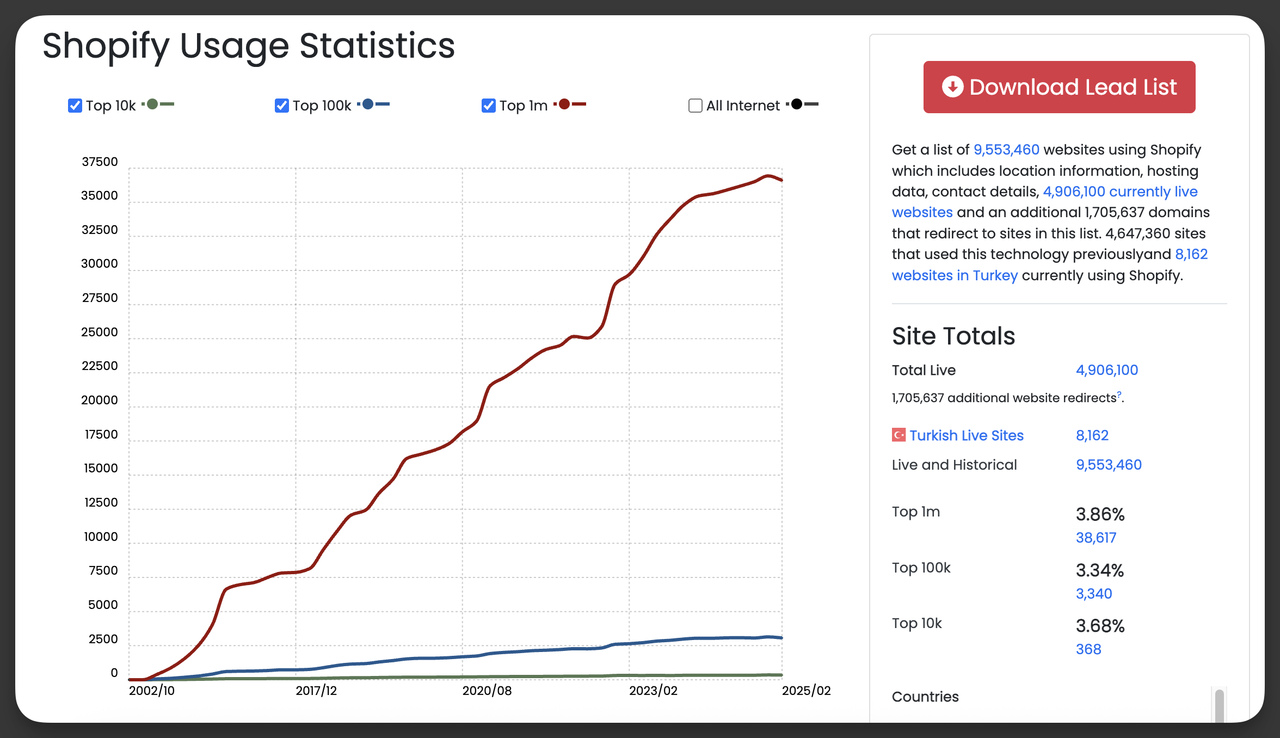Uncheck the Top 100k checkbox
This screenshot has width=1280, height=738.
click(282, 106)
